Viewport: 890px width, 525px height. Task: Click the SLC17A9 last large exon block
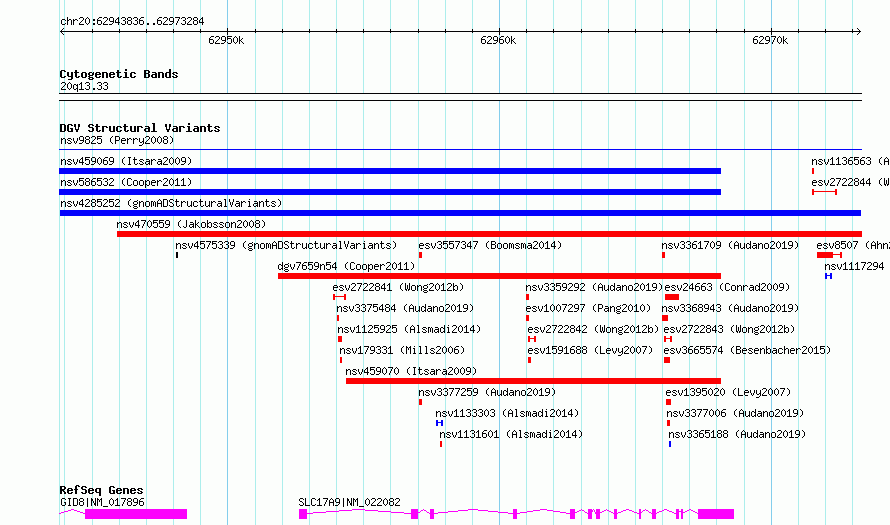(x=716, y=514)
